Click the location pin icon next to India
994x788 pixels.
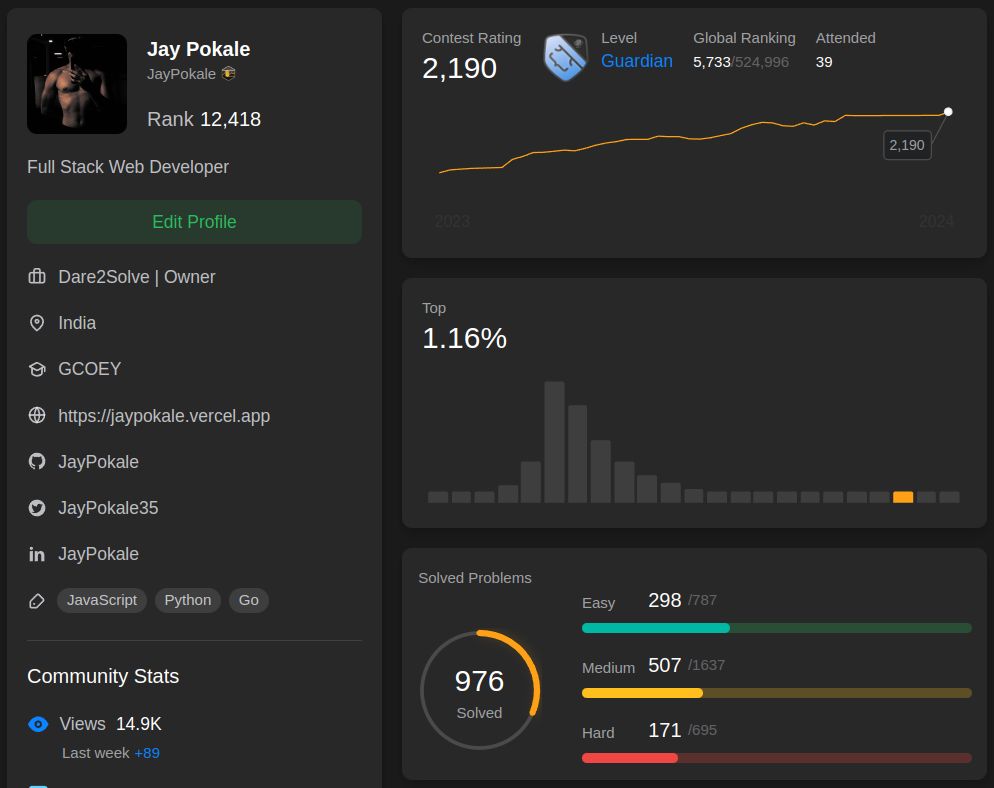[x=37, y=323]
